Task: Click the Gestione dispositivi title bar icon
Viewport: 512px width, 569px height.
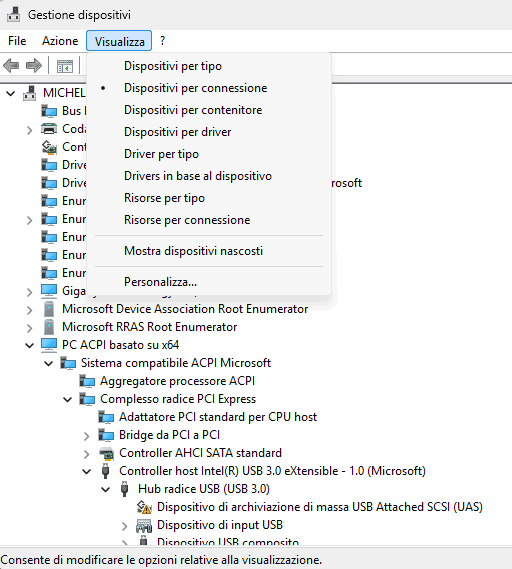Action: 14,15
